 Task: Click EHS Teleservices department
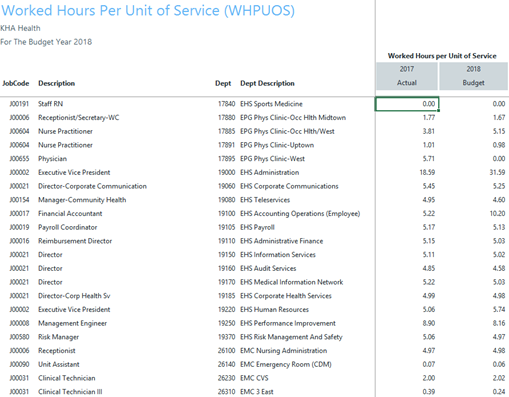tap(265, 200)
